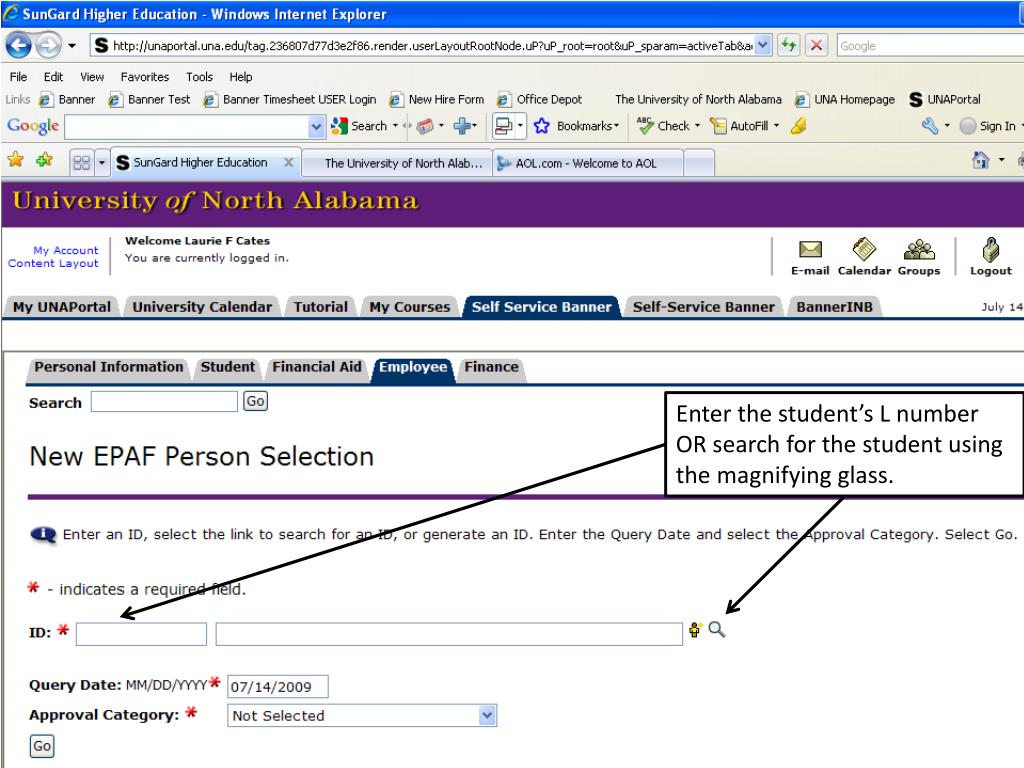Click Sign In on the Google toolbar
1024x768 pixels.
988,126
